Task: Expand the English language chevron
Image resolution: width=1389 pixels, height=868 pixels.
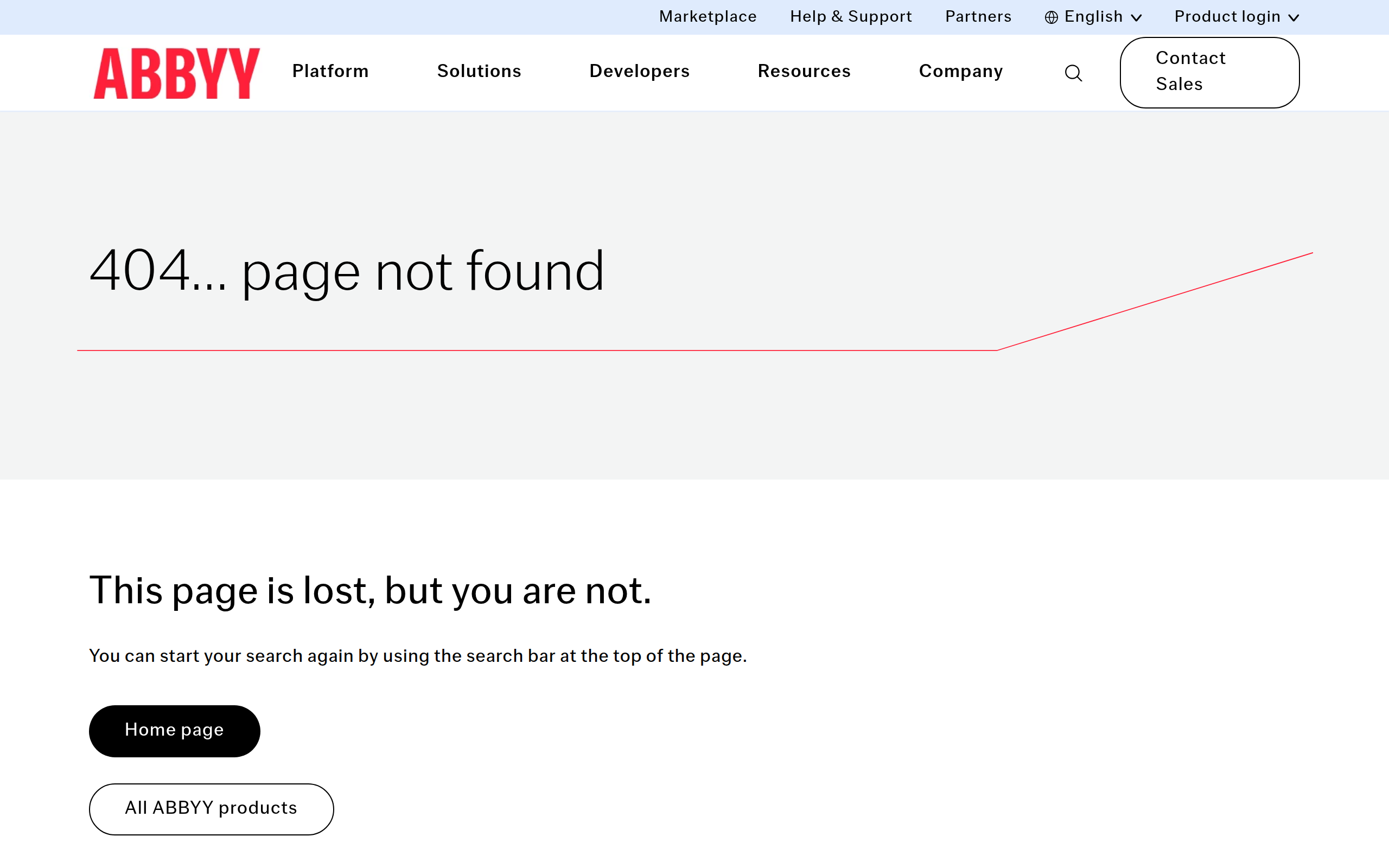Action: [1136, 18]
